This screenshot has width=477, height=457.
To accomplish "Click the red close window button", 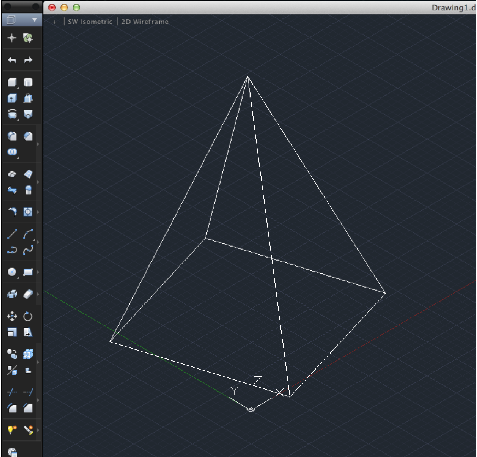I will point(52,7).
